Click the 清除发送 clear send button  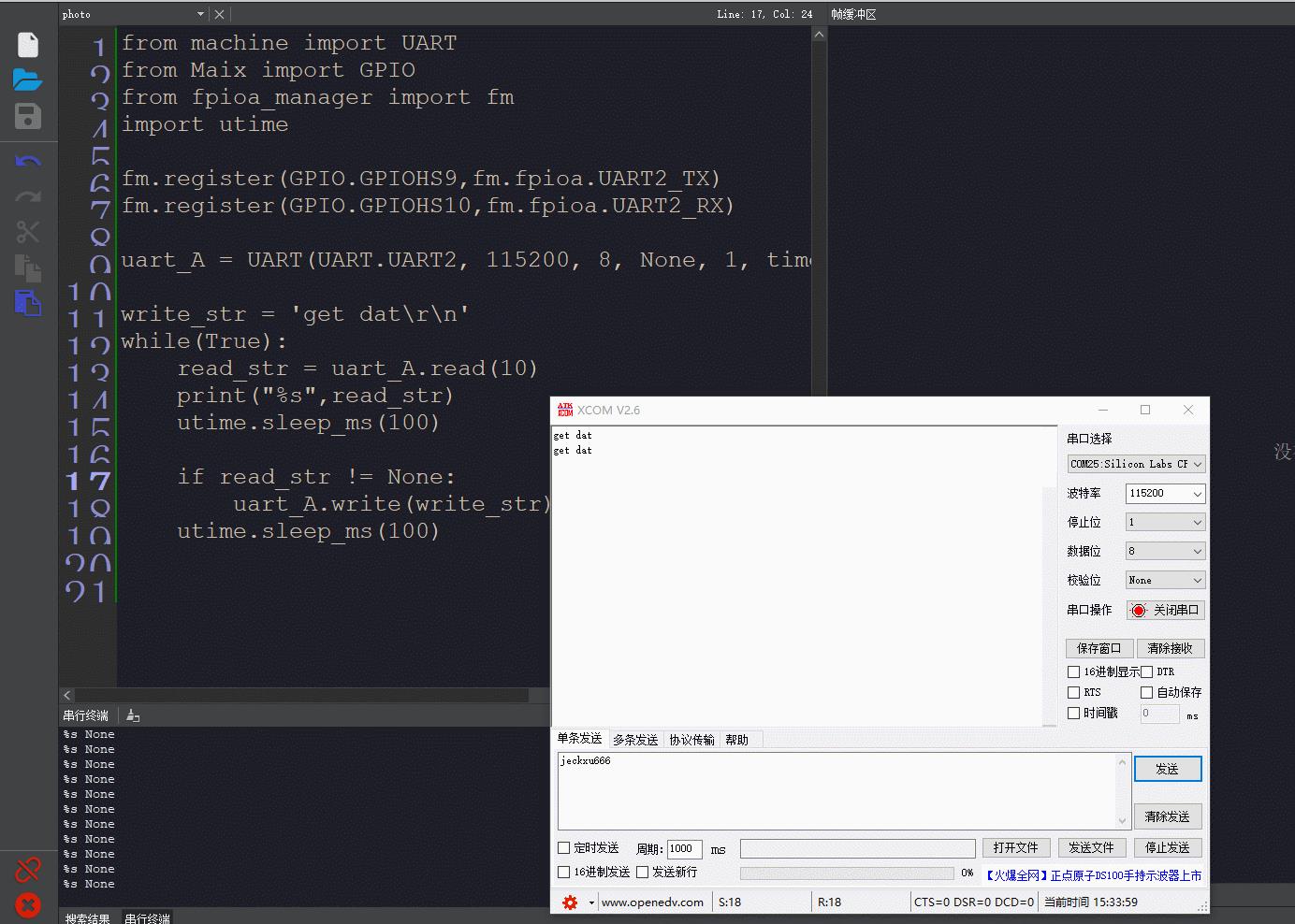1167,816
